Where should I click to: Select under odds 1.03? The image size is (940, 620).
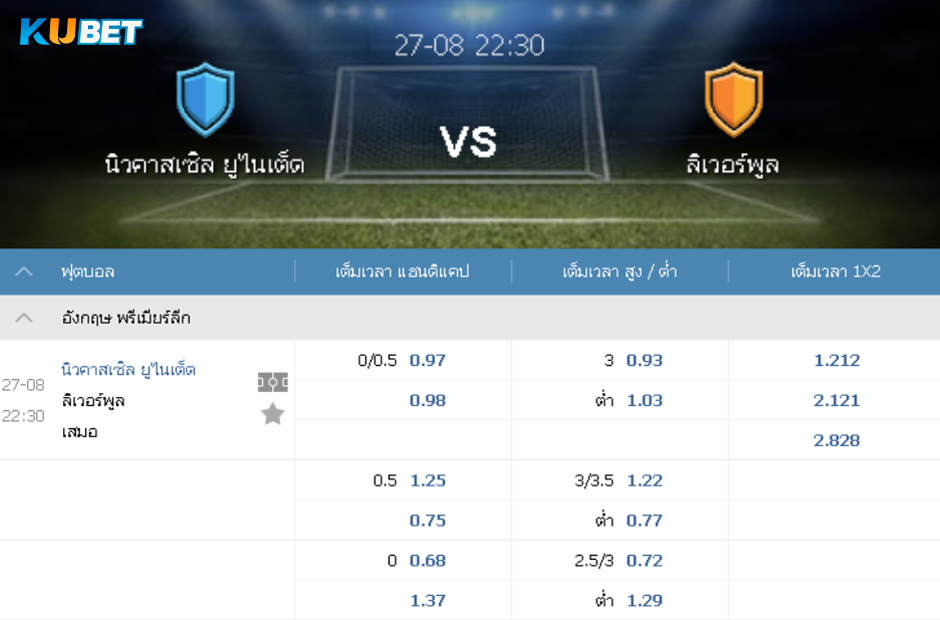(x=644, y=401)
